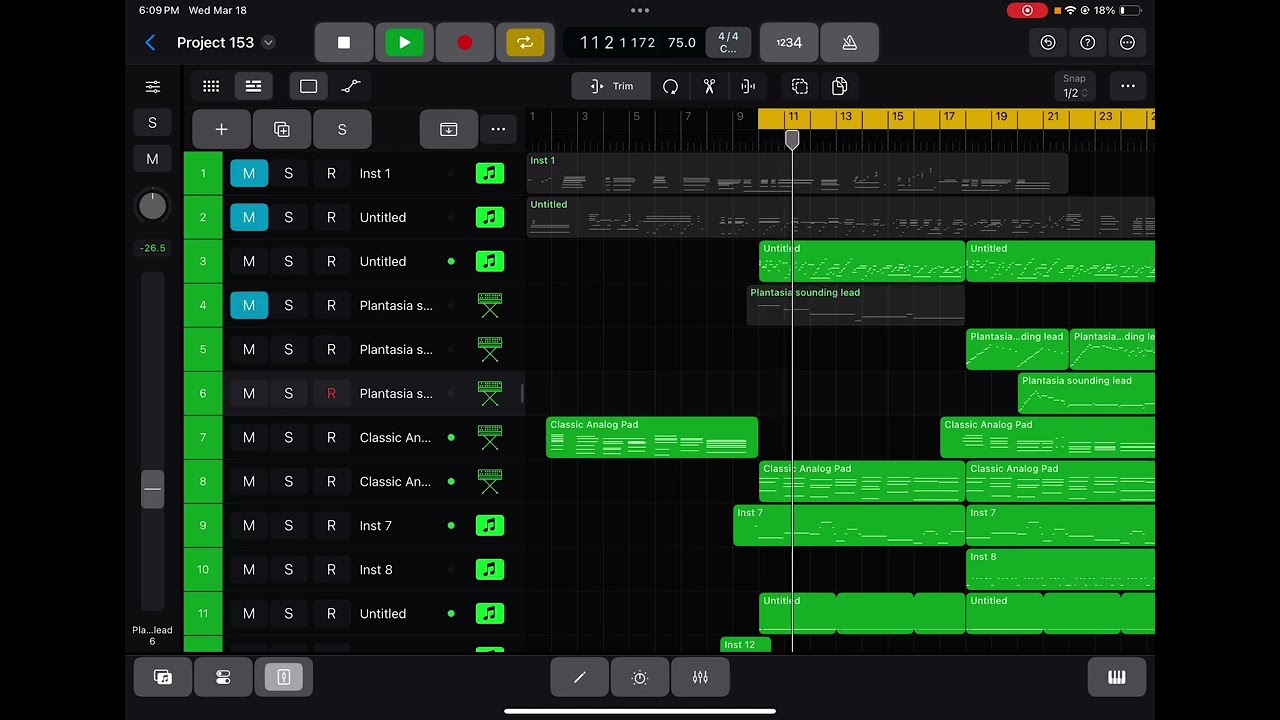Screen dimensions: 1280x720
Task: Solo the Inst 1 track
Action: 289,173
